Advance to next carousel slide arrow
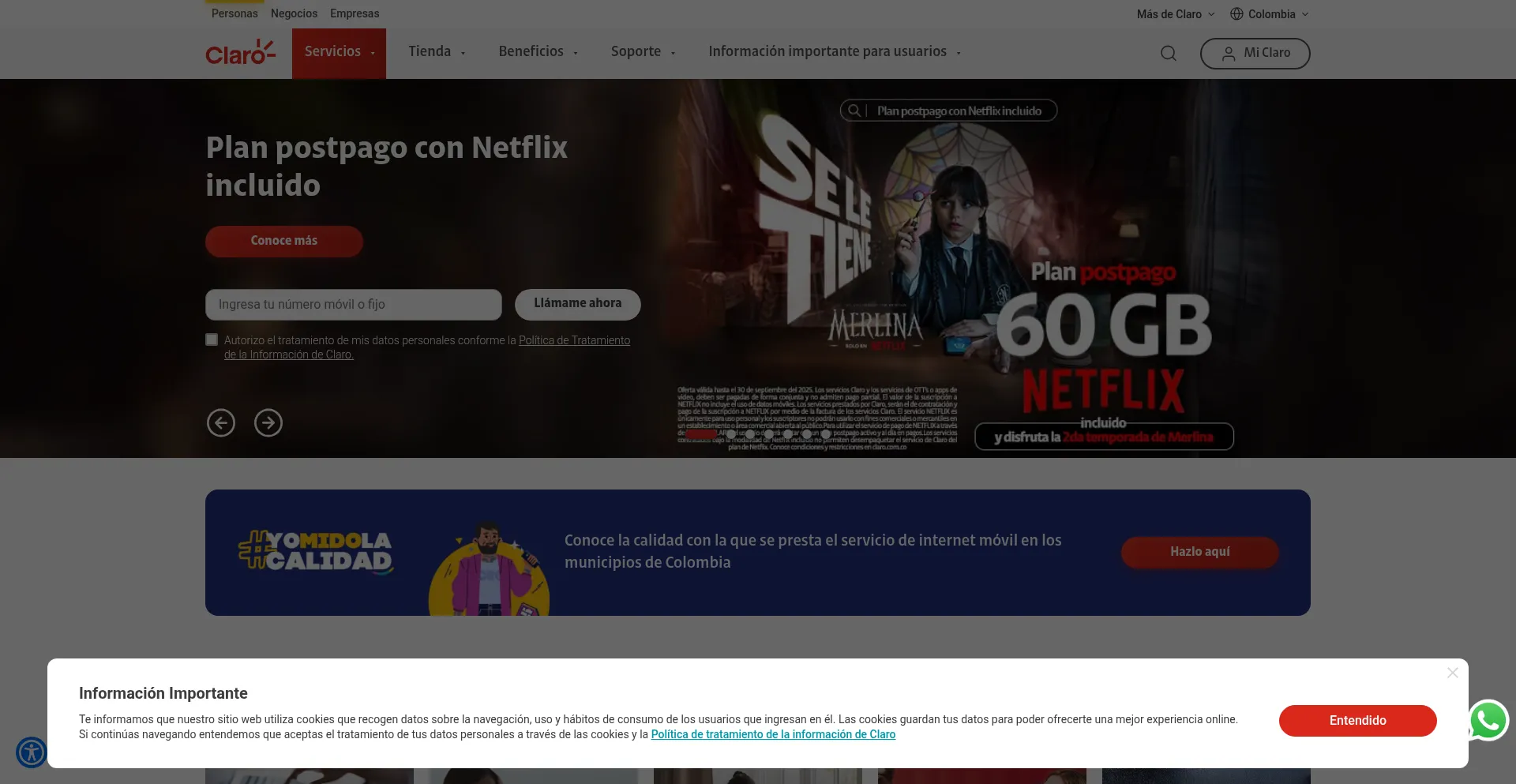The image size is (1516, 784). 268,423
